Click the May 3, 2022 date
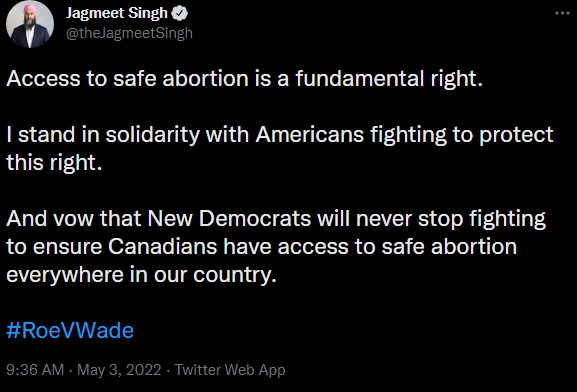Image resolution: width=577 pixels, height=392 pixels. (119, 370)
